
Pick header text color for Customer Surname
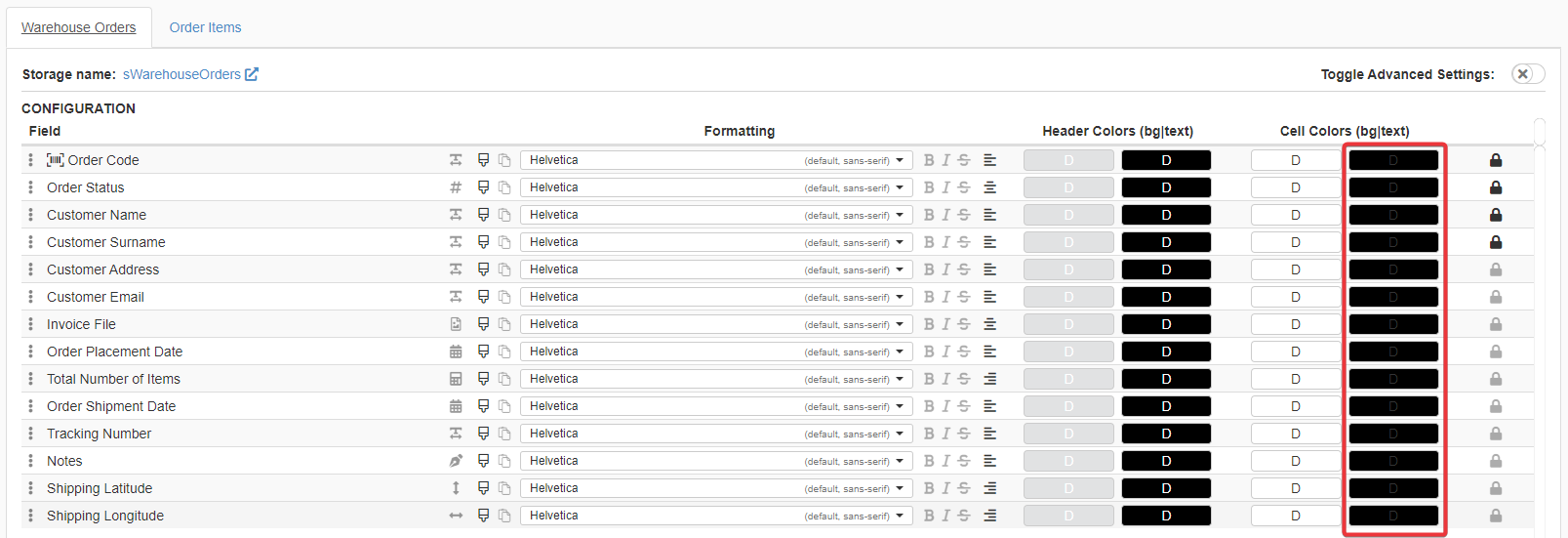(1166, 242)
